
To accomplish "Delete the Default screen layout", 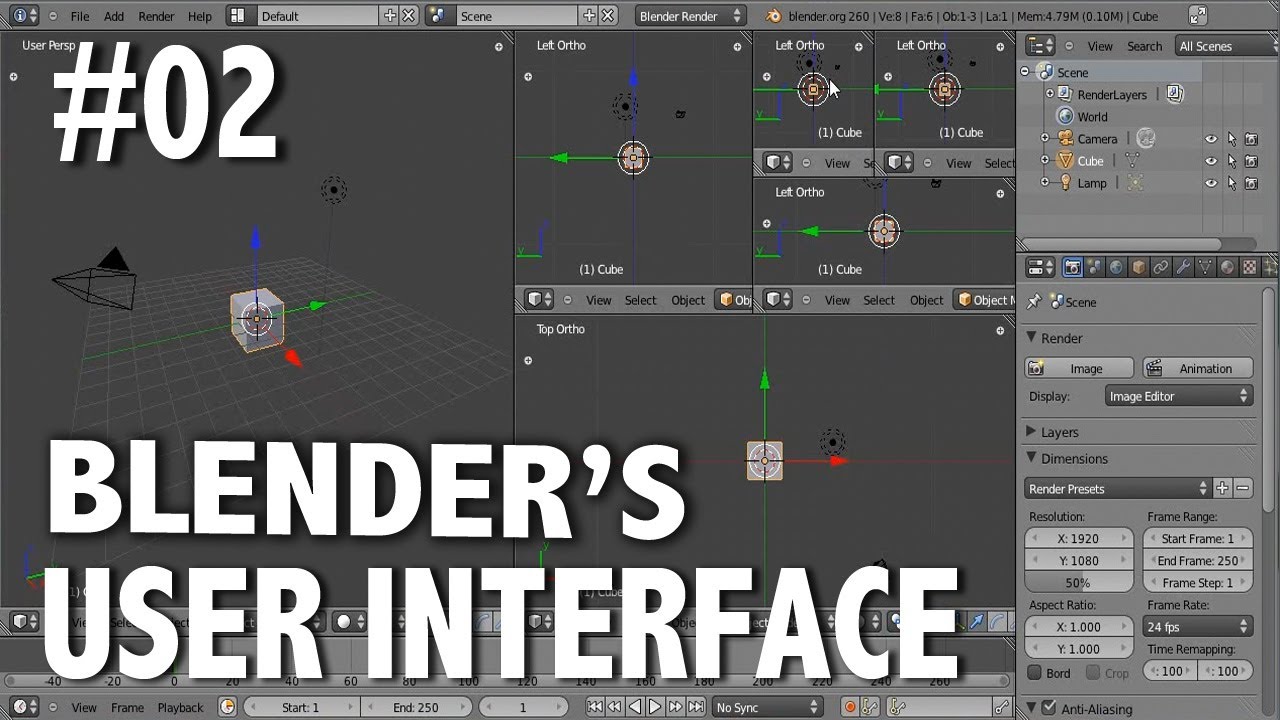I will click(408, 16).
